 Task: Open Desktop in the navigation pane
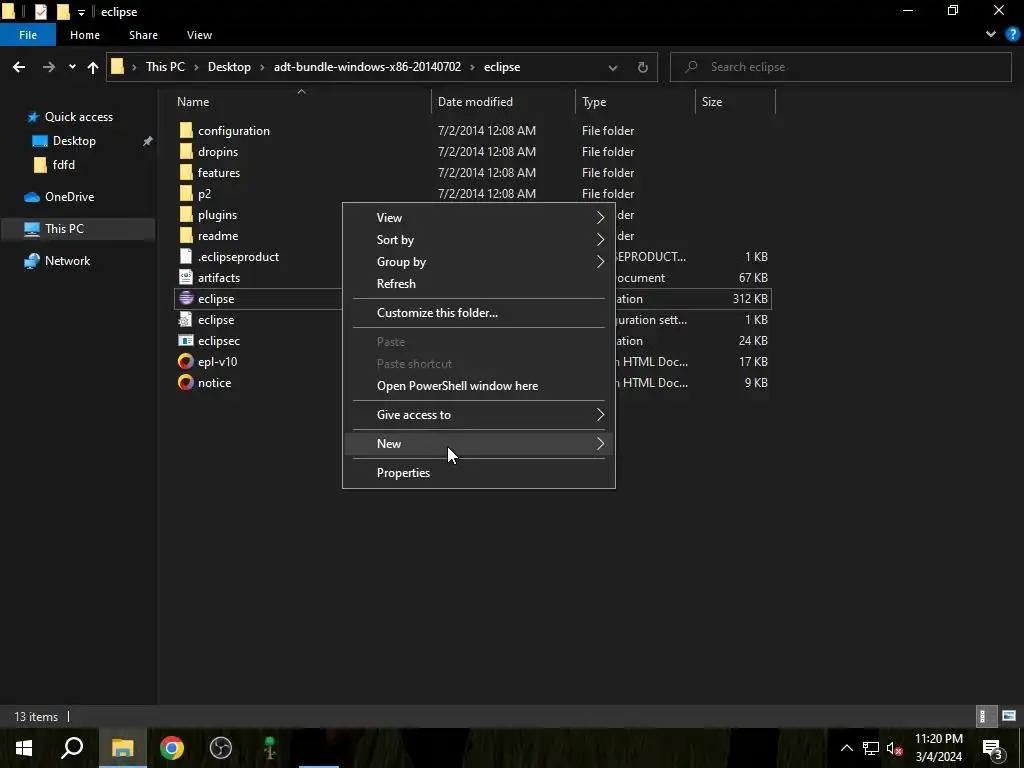point(74,140)
